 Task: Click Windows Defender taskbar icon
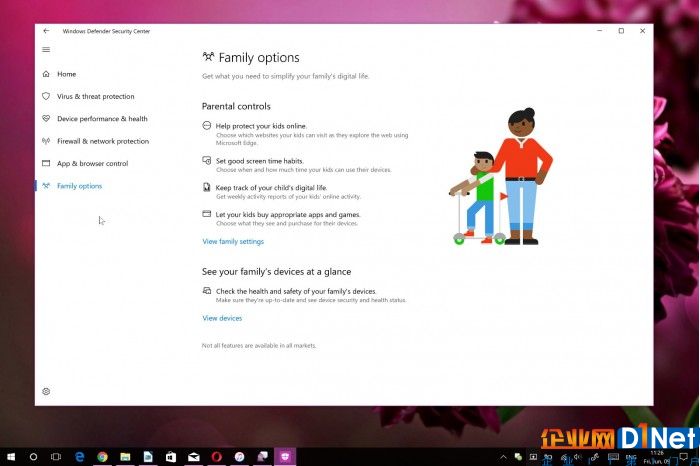pyautogui.click(x=285, y=457)
